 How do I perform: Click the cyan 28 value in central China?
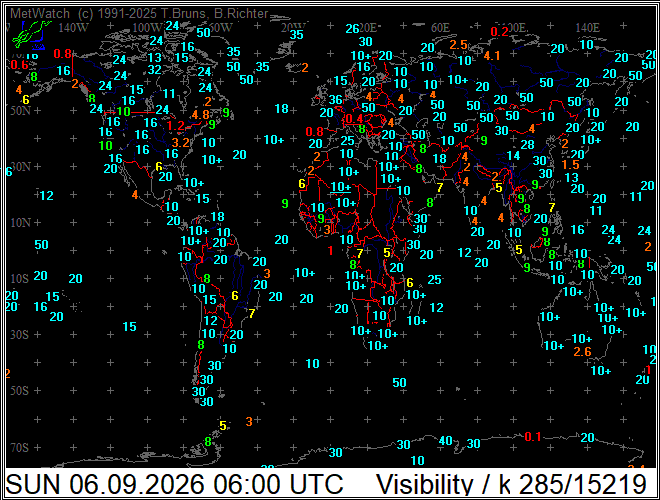point(527,145)
